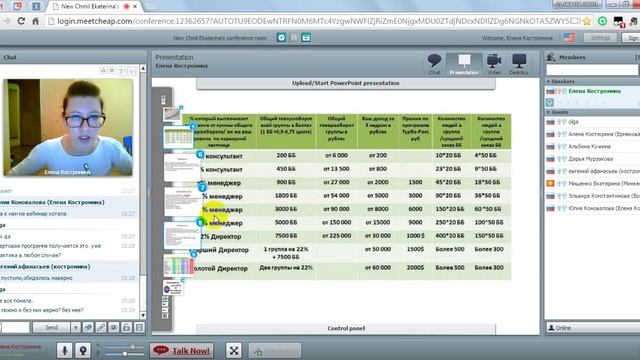640x360 pixels.
Task: Click the Золотой Директор row label
Action: pyautogui.click(x=220, y=269)
